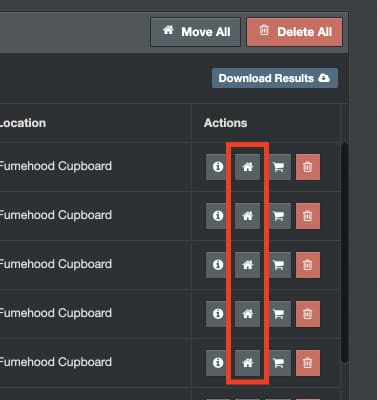Click the trash icon in the second row
The image size is (377, 400).
coord(308,216)
